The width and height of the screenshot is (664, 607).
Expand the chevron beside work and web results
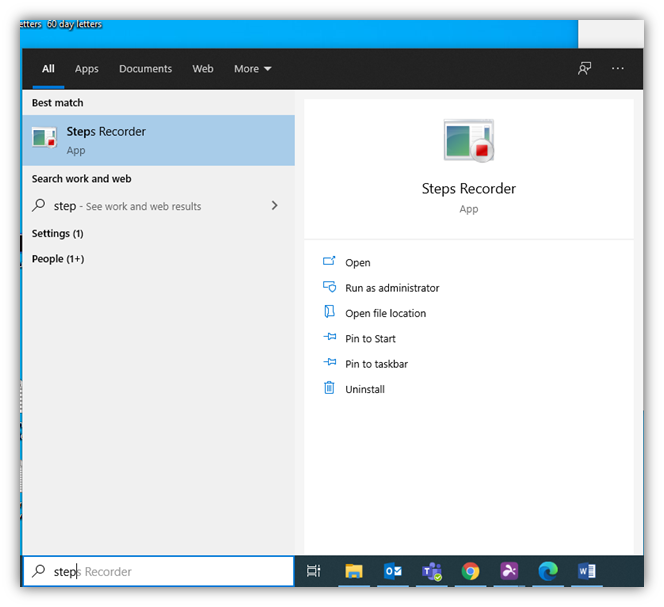[x=274, y=206]
